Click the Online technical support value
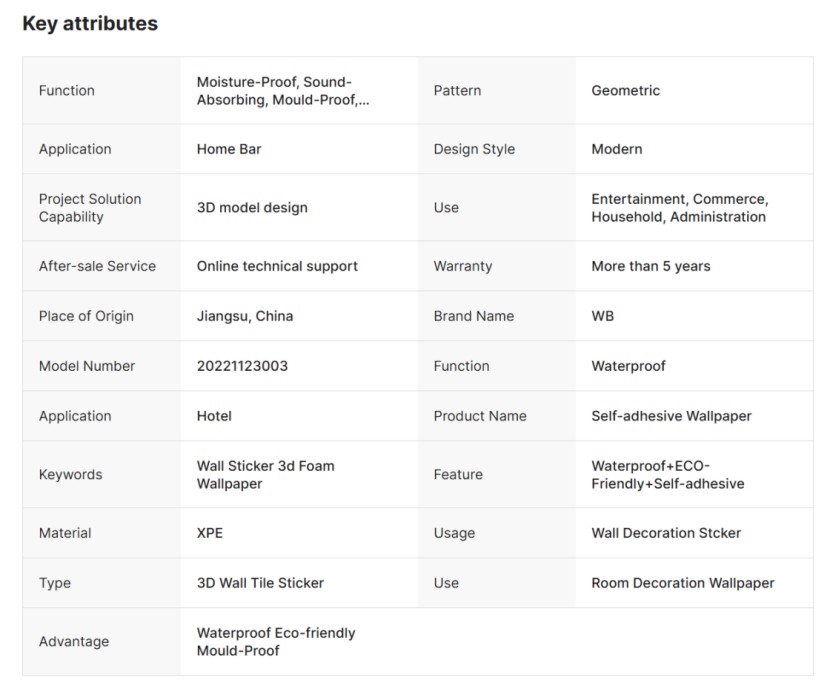The height and width of the screenshot is (689, 830). click(x=277, y=266)
